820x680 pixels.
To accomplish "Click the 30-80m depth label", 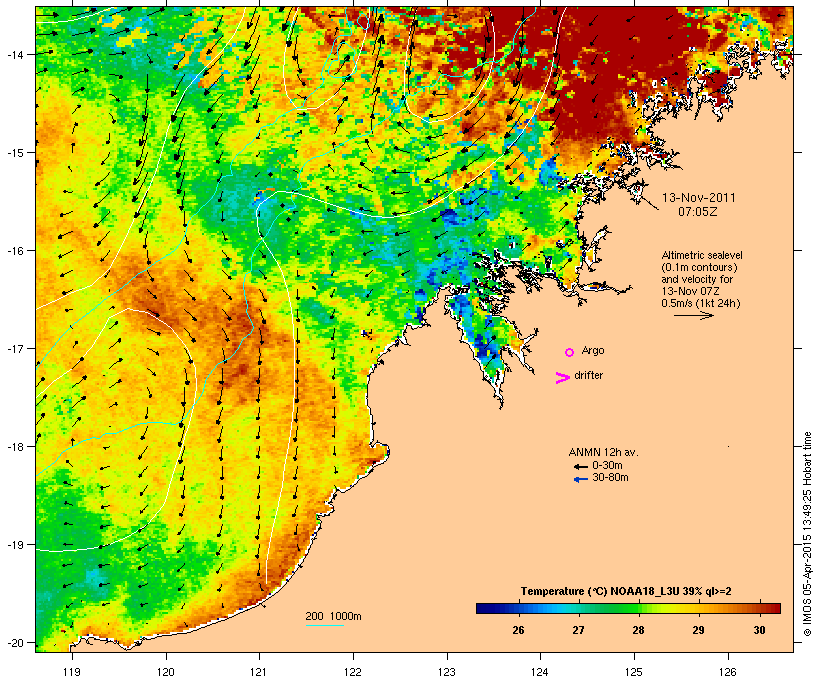I will click(x=610, y=477).
